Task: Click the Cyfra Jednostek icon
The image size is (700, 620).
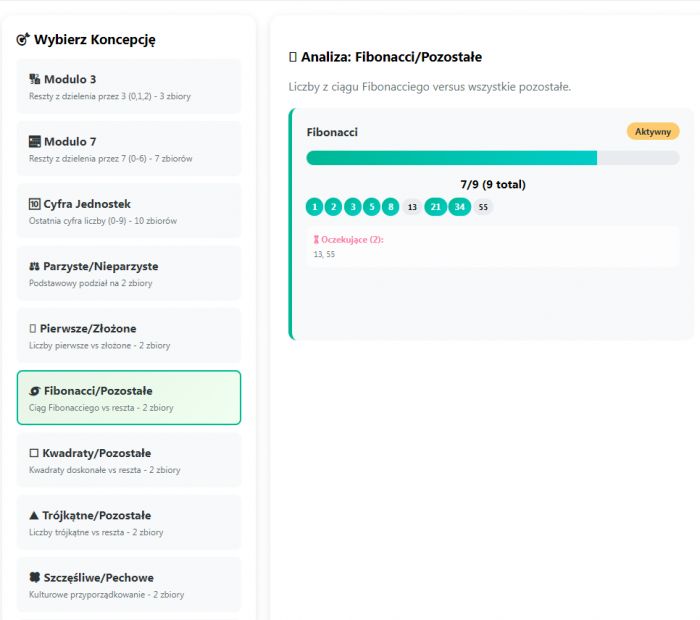Action: [x=35, y=204]
